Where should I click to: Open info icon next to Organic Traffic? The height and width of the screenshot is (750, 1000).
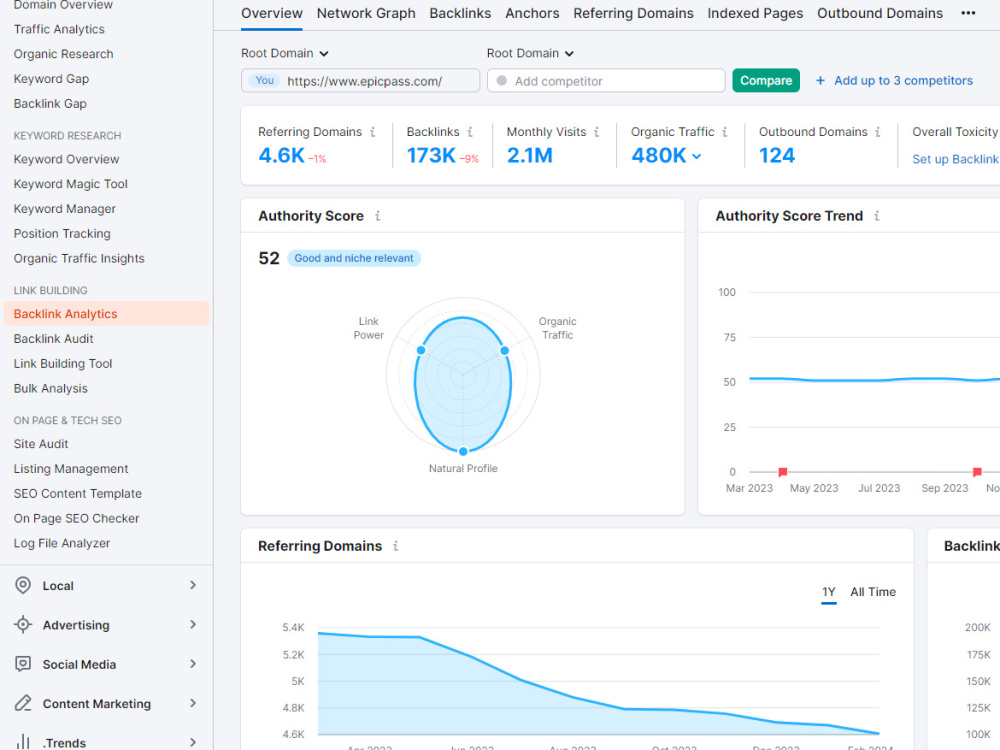point(724,131)
